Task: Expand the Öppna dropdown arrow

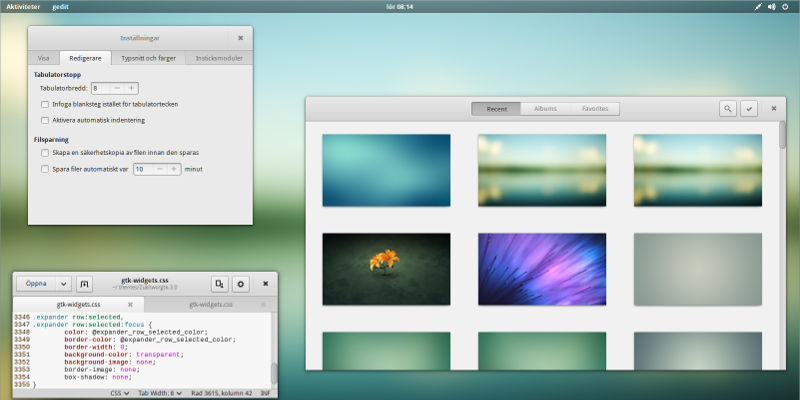Action: pos(63,284)
